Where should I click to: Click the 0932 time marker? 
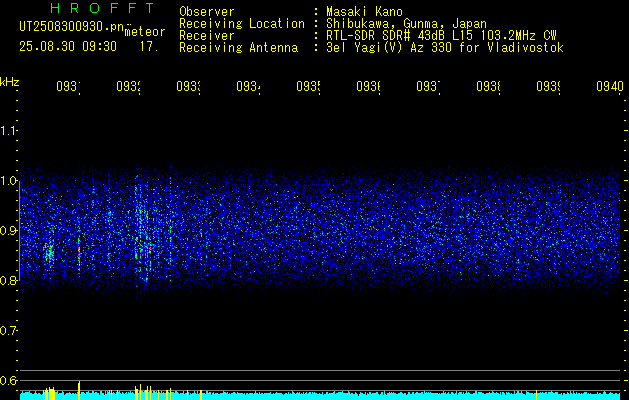point(128,87)
